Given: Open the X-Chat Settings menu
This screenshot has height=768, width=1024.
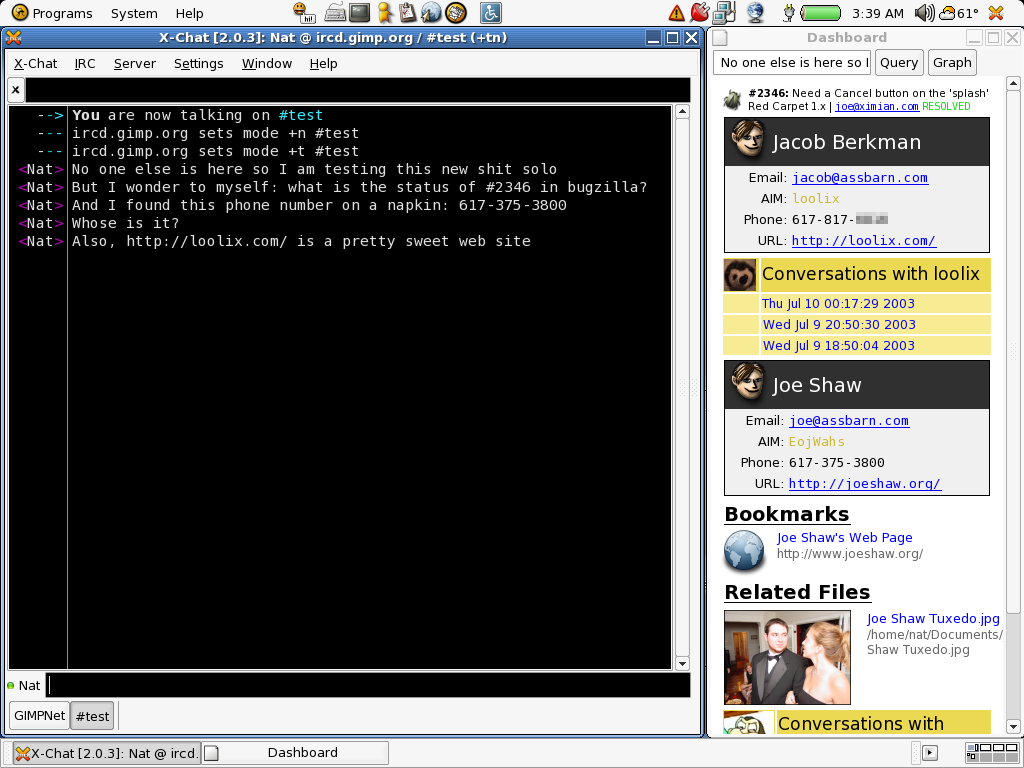Looking at the screenshot, I should click(x=198, y=63).
